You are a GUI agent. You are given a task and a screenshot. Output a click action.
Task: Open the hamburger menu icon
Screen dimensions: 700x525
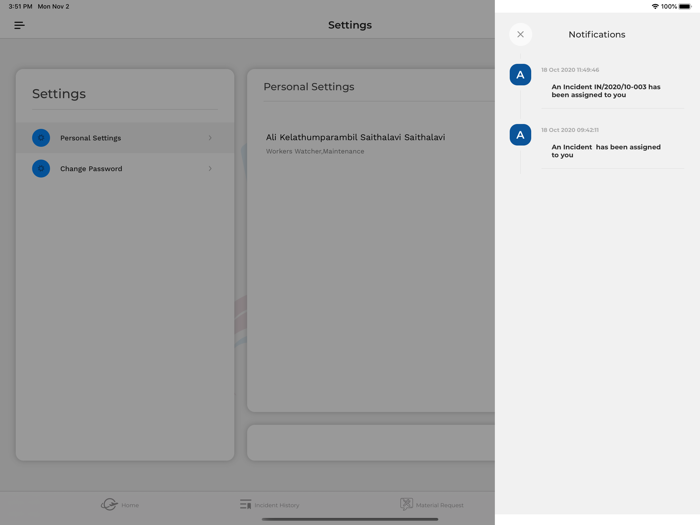tap(19, 25)
